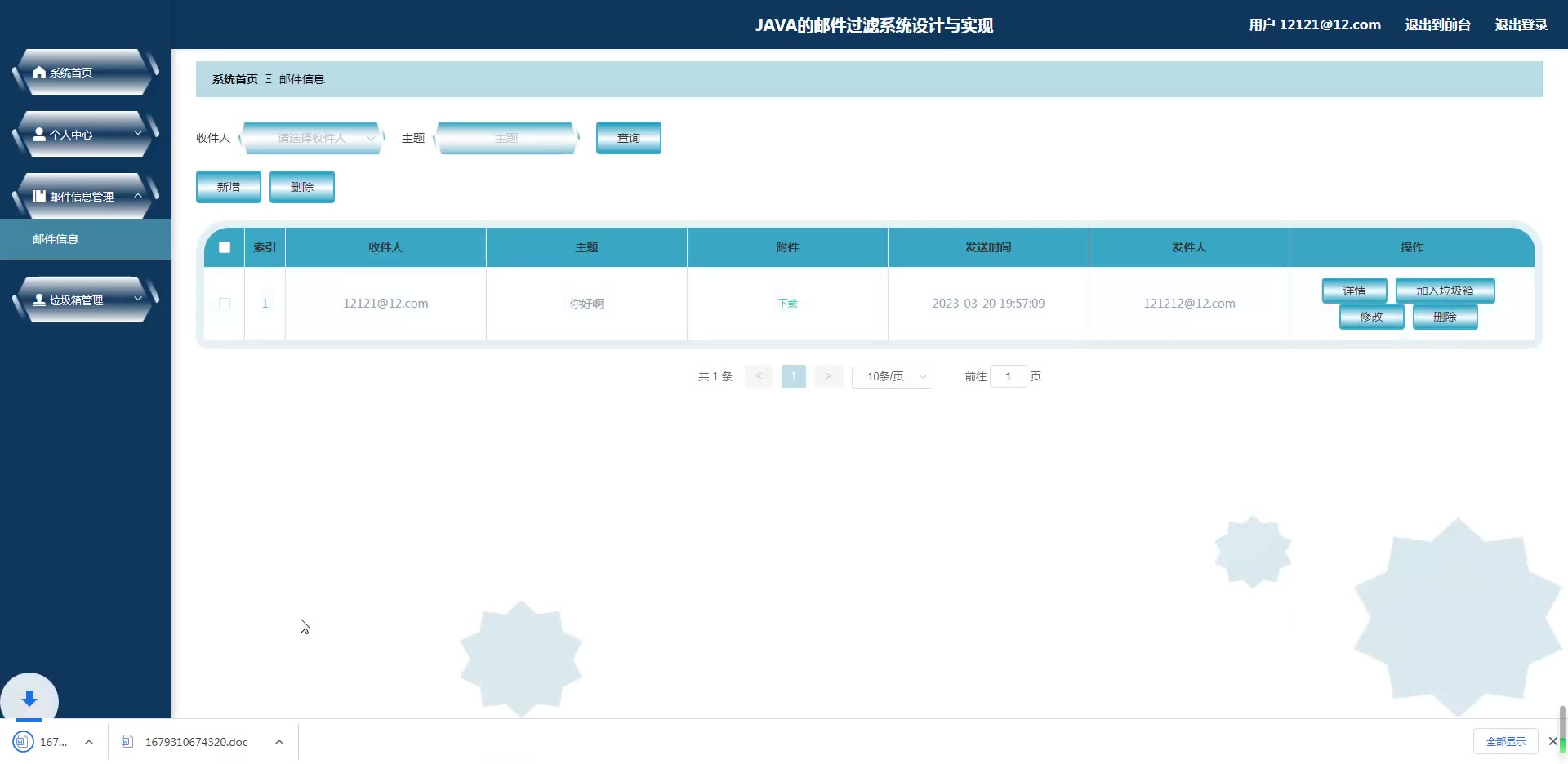Viewport: 1568px width, 764px height.
Task: Click the 删除 button in row 1
Action: (x=1445, y=317)
